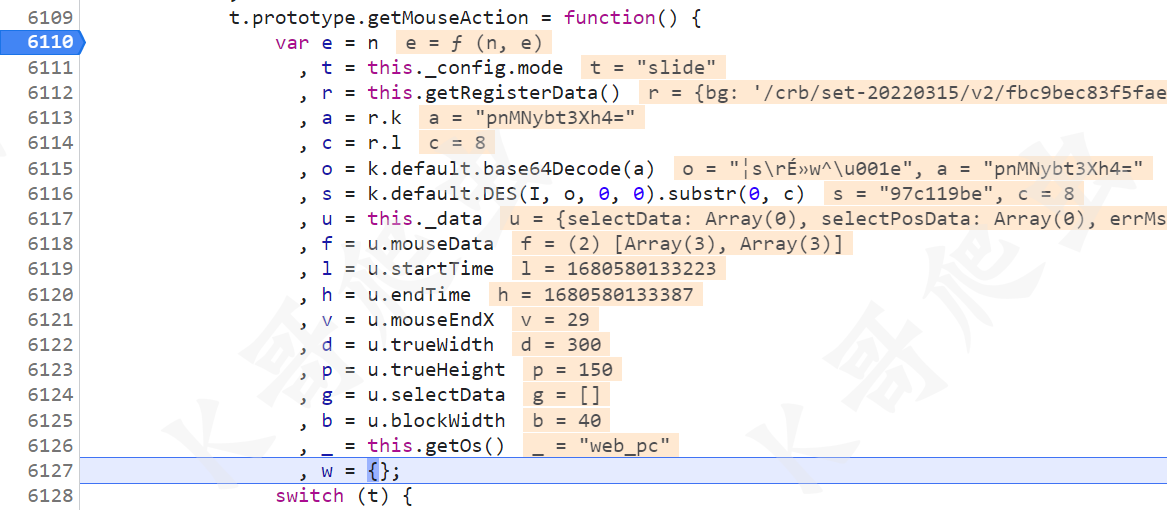Viewport: 1167px width, 510px height.
Task: Click this.getOs() call on line 6126
Action: pyautogui.click(x=436, y=445)
